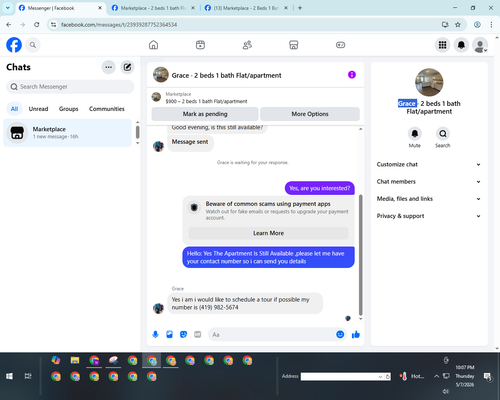Open the Friends icon in top navigation

tap(247, 45)
